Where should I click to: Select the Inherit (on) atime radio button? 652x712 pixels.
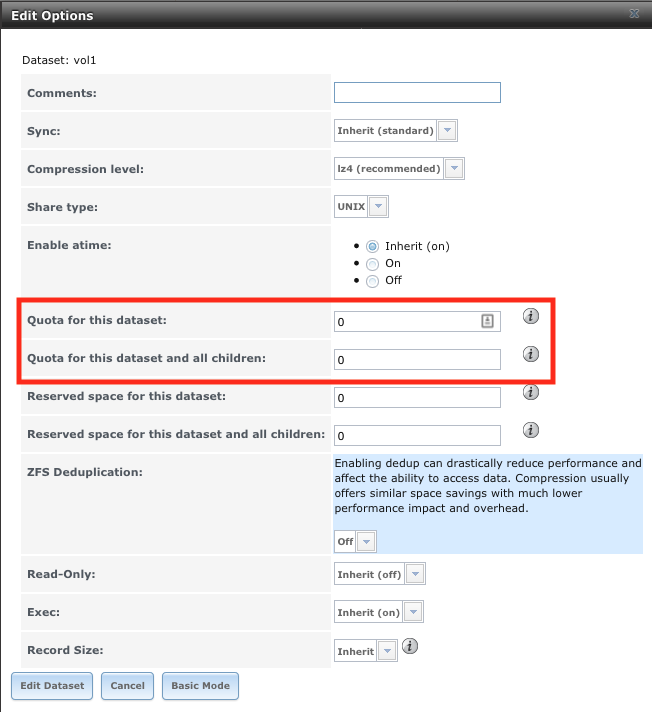coord(372,247)
